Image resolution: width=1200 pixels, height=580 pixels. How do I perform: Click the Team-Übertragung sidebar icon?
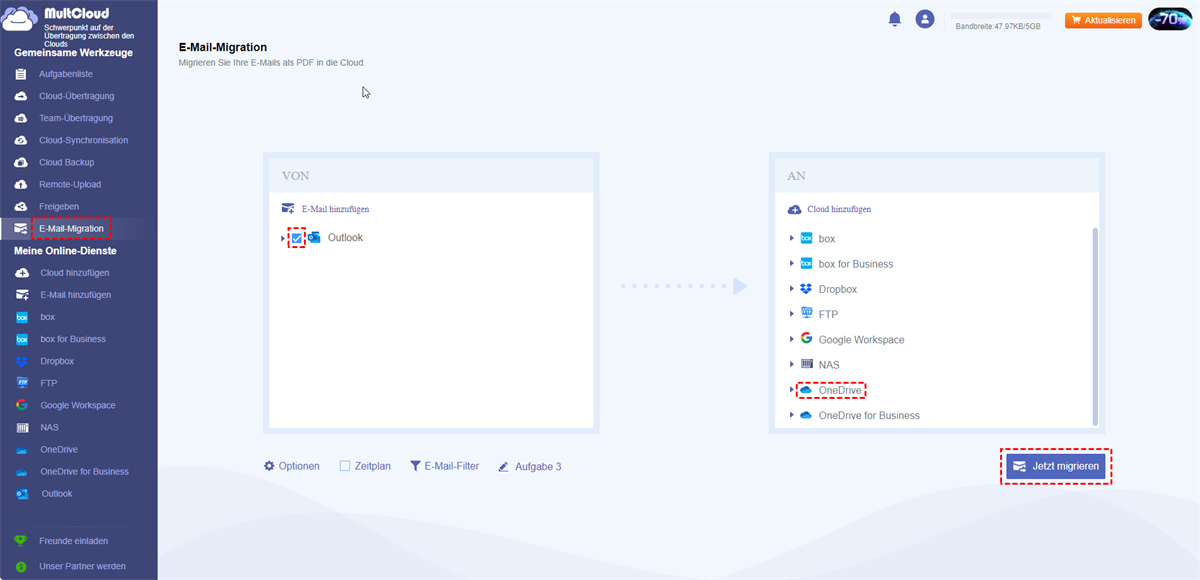tap(21, 119)
